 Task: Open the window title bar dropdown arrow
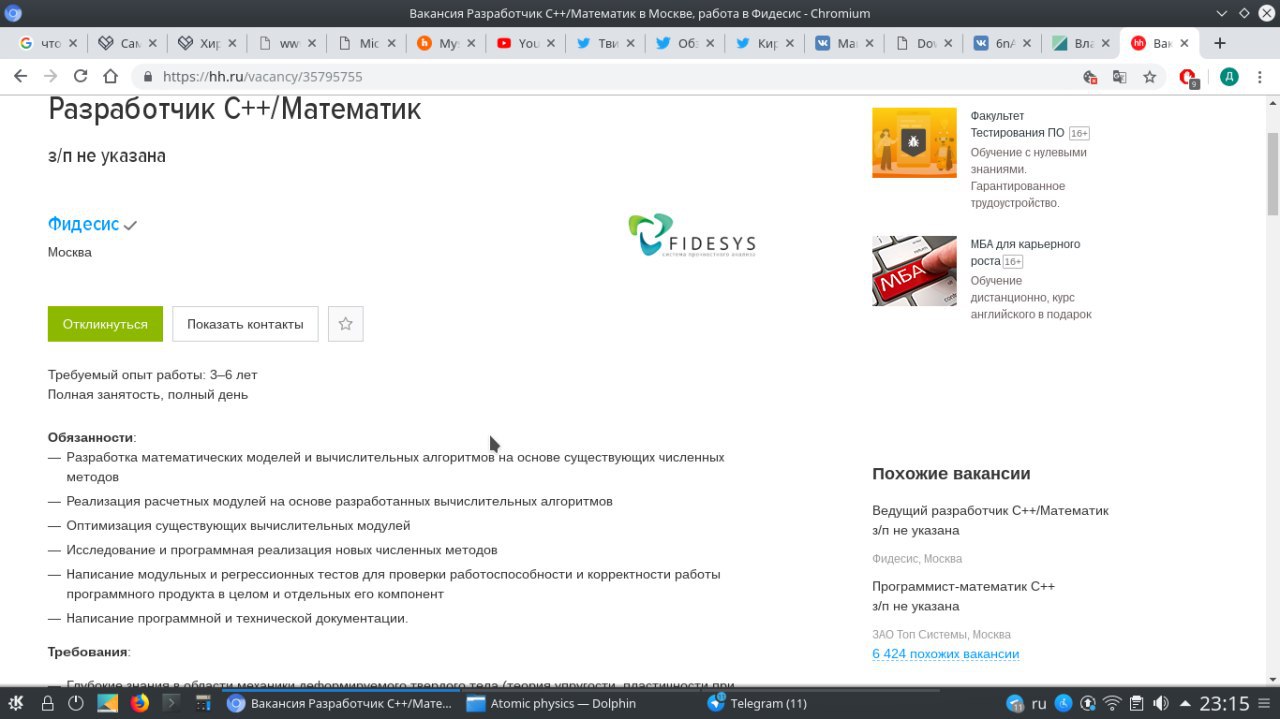tap(1222, 13)
